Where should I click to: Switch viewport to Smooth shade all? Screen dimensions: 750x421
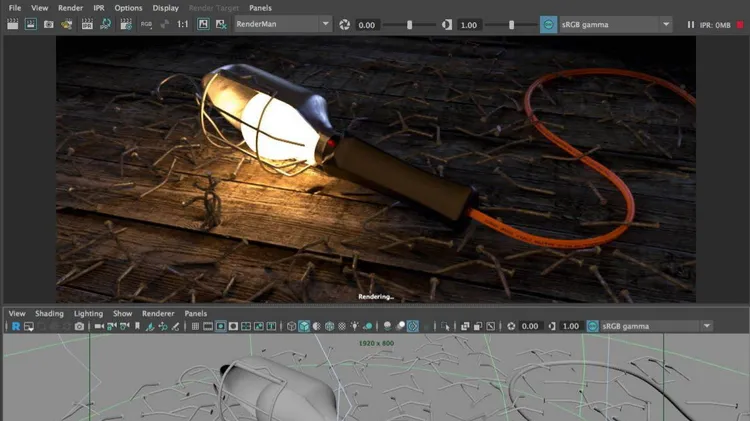tap(304, 326)
